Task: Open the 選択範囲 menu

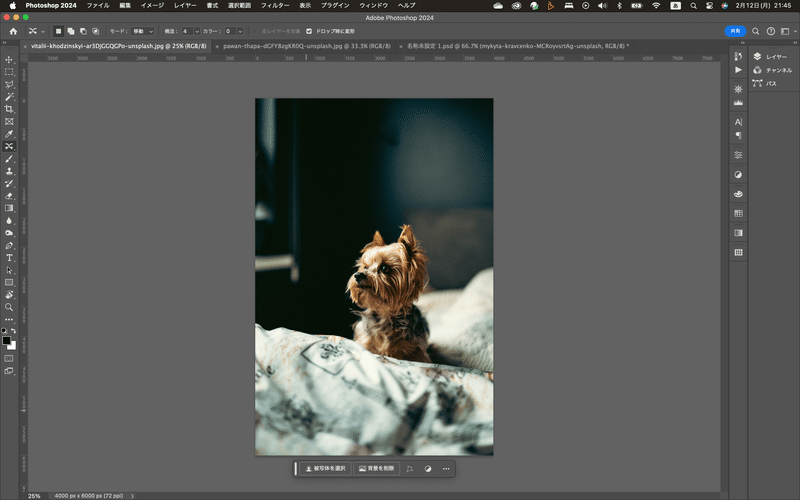Action: (239, 5)
